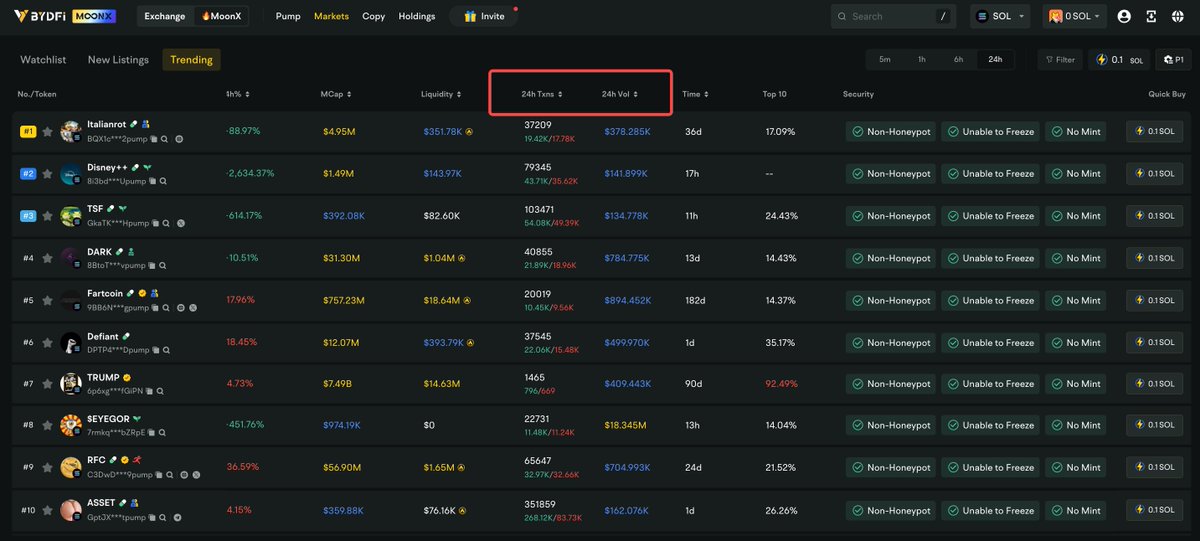
Task: Open the user profile icon
Action: 1124,16
